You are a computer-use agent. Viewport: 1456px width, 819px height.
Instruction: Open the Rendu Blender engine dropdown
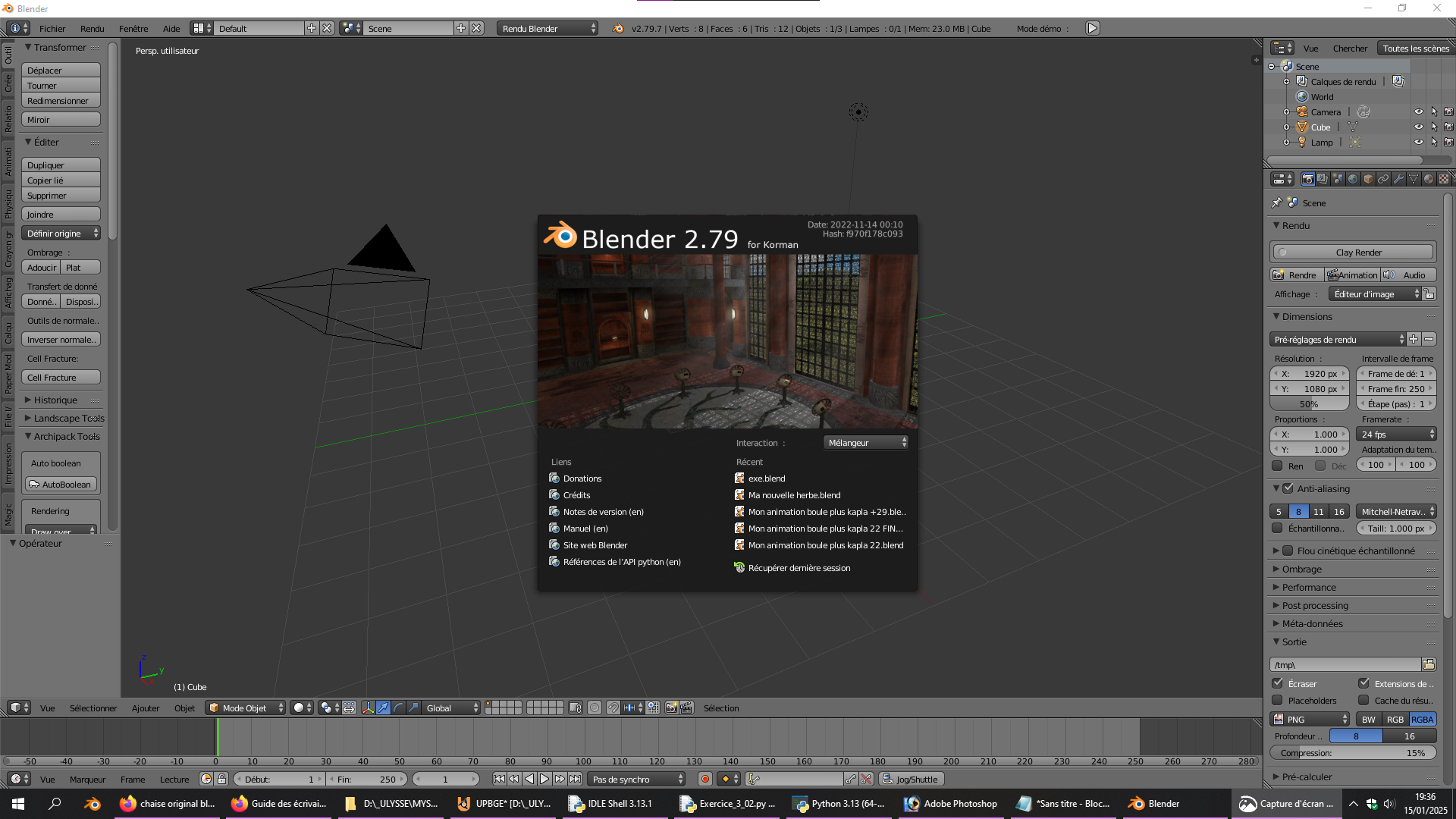[548, 28]
